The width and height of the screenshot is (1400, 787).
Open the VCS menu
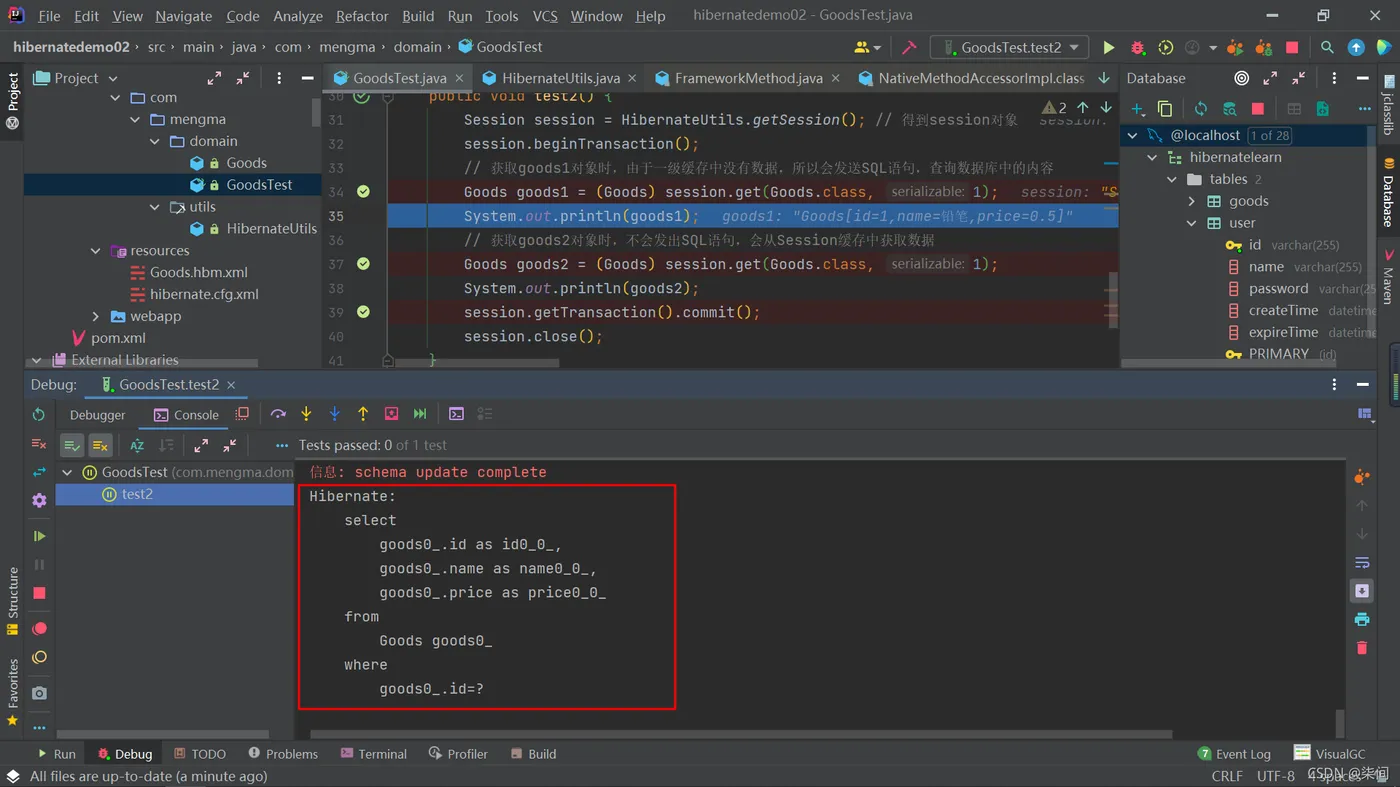545,16
